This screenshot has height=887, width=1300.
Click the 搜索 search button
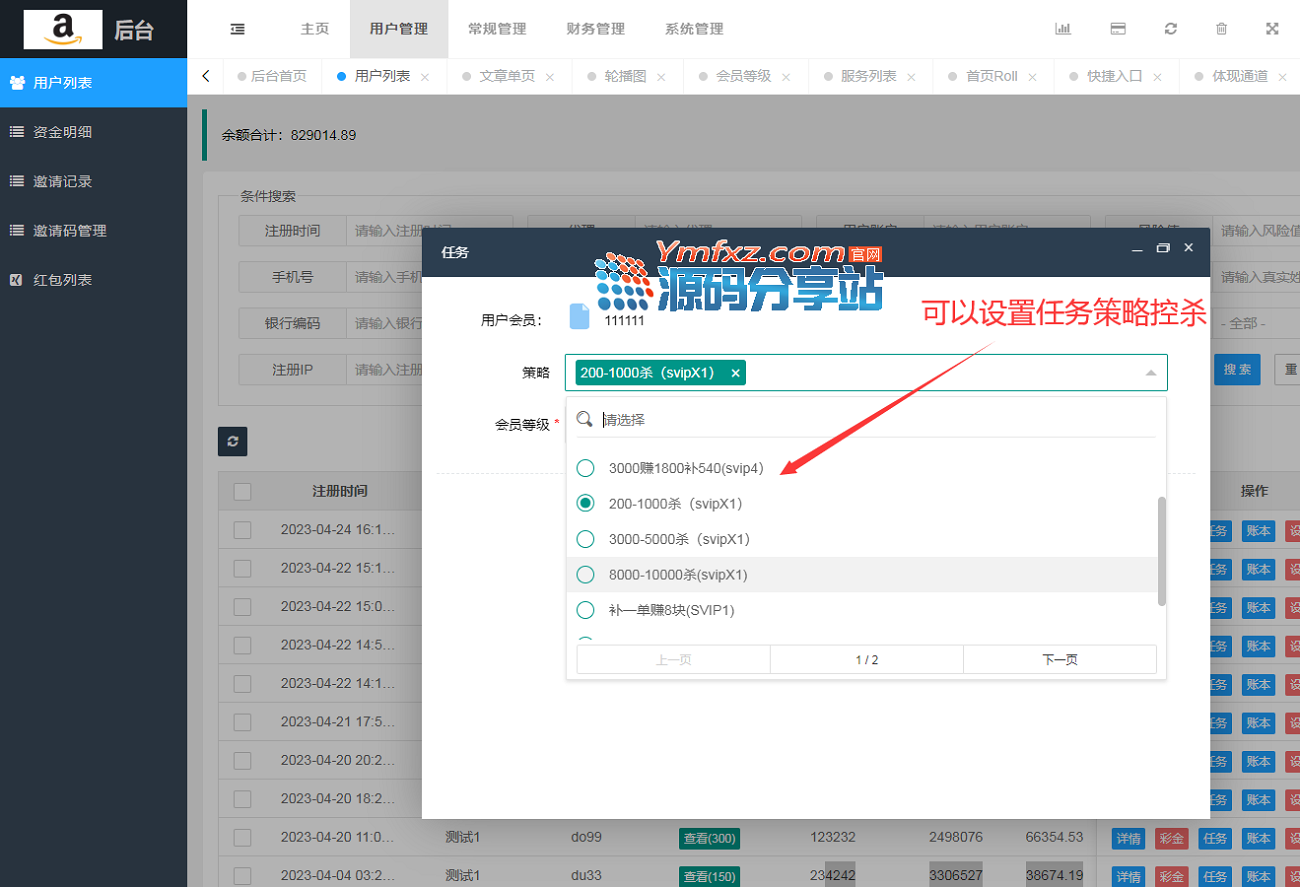point(1236,370)
